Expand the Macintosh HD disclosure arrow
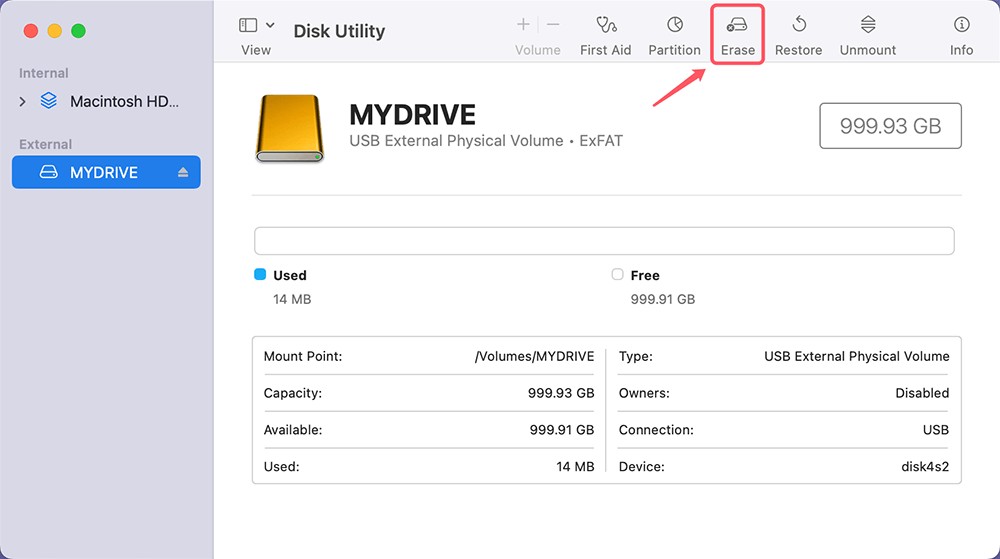This screenshot has height=559, width=1000. [23, 102]
